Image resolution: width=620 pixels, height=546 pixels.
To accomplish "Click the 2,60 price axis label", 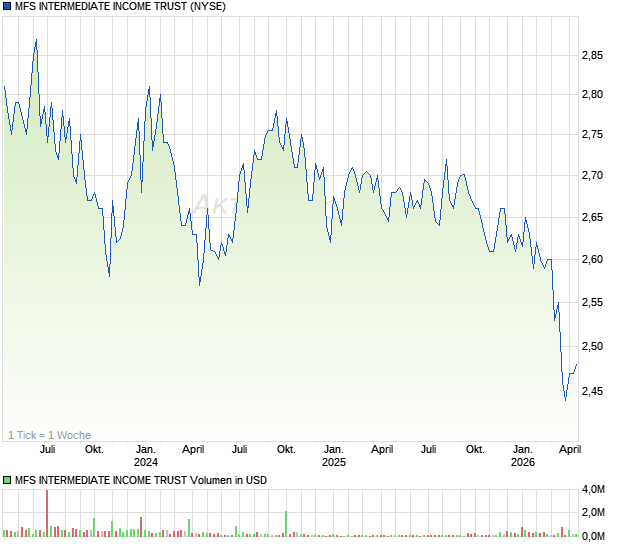I will pyautogui.click(x=592, y=259).
